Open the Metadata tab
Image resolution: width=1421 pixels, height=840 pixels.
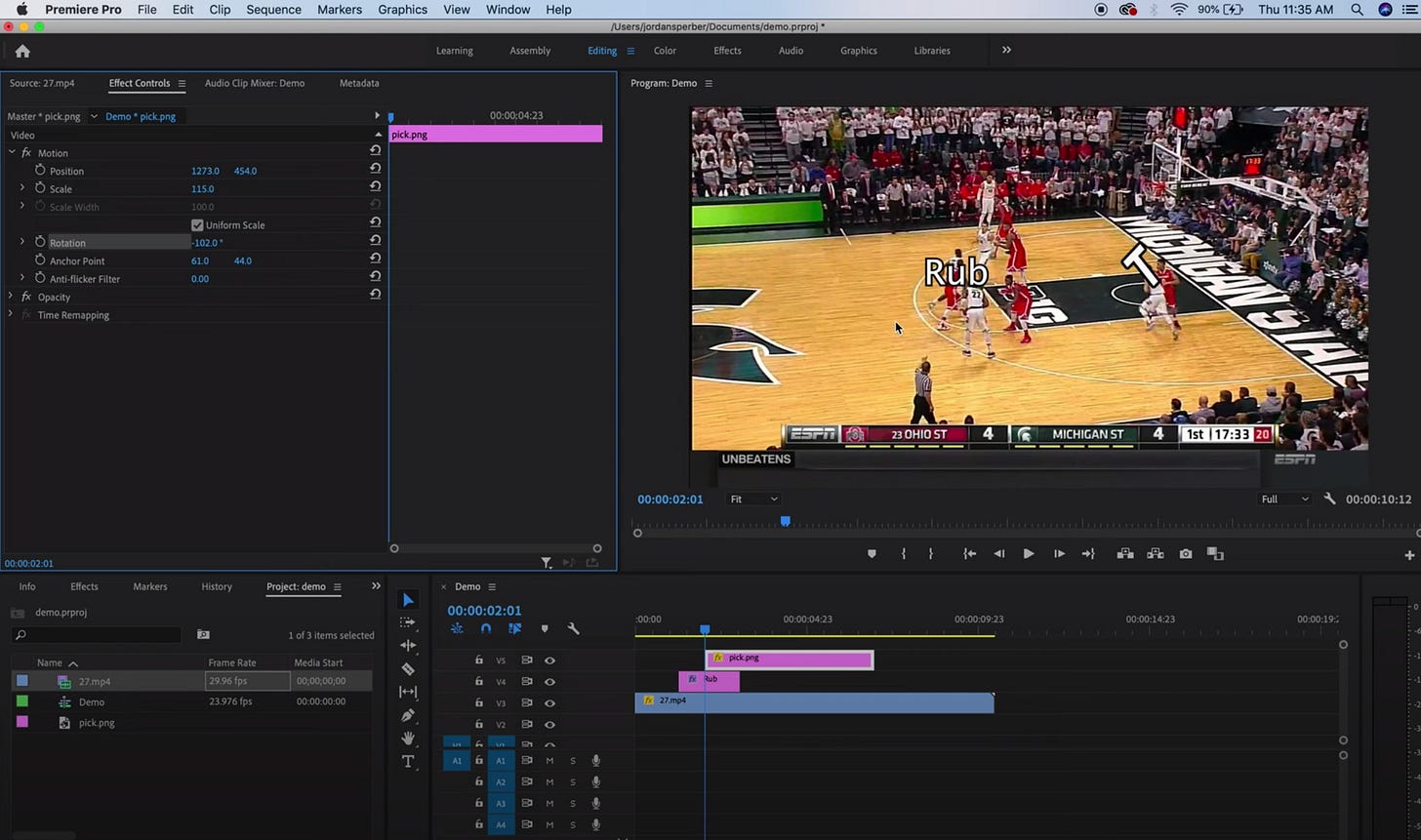[359, 83]
